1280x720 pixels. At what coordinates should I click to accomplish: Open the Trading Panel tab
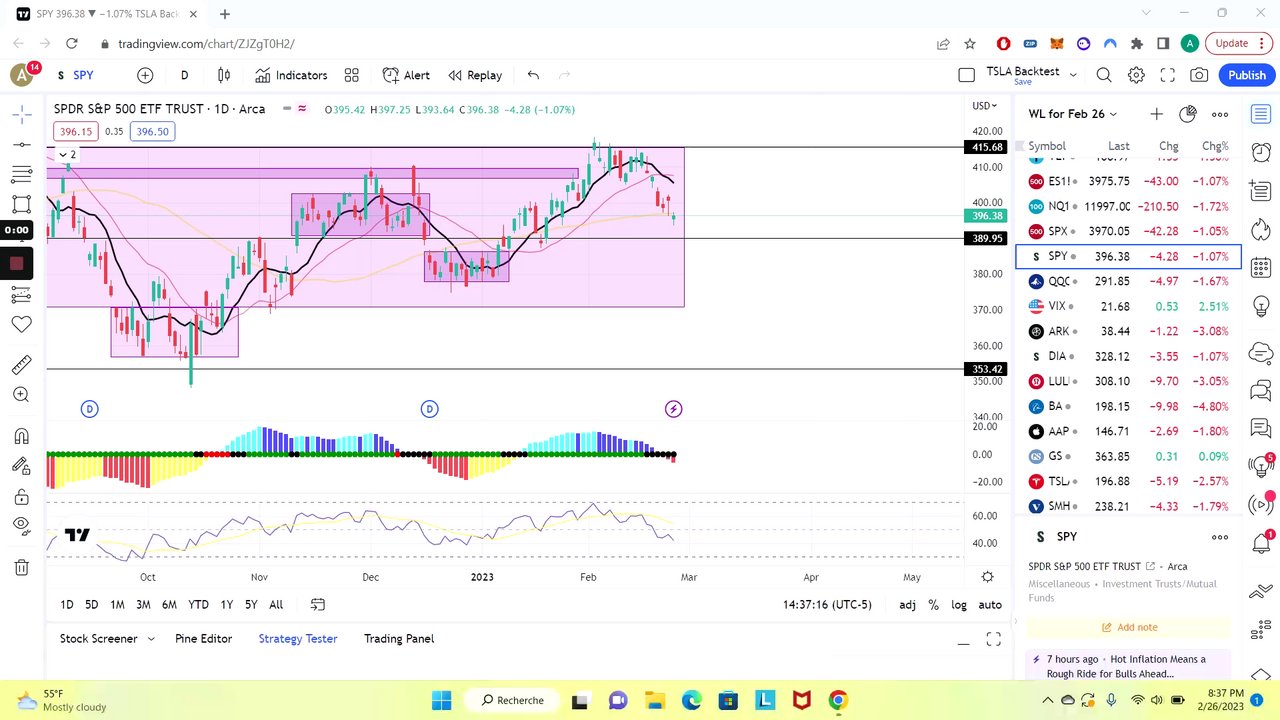coord(399,639)
